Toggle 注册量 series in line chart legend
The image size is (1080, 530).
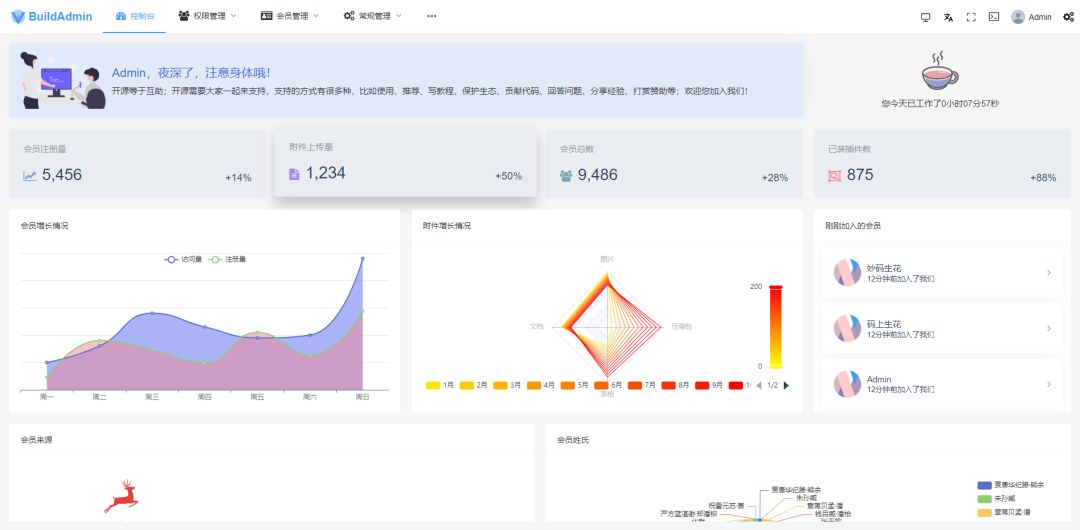point(227,259)
